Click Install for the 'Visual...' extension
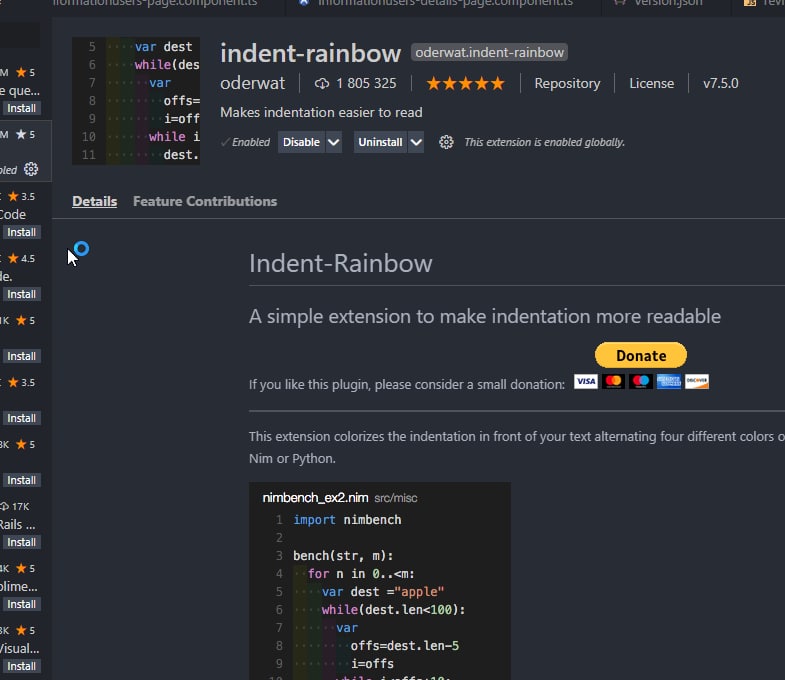The height and width of the screenshot is (680, 785). [x=21, y=666]
